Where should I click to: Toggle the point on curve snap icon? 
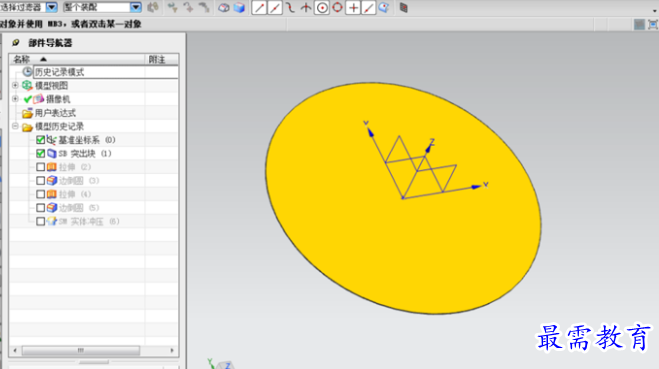pos(369,8)
